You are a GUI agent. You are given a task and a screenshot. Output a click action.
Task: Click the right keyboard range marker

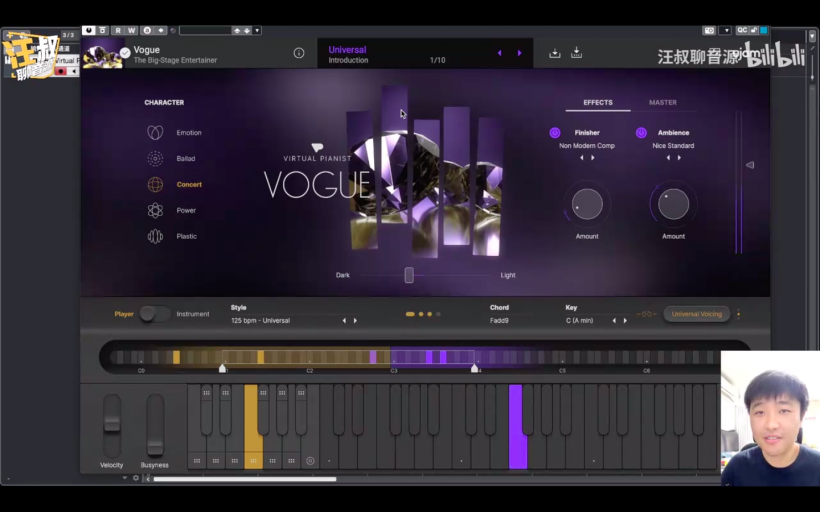pos(474,368)
